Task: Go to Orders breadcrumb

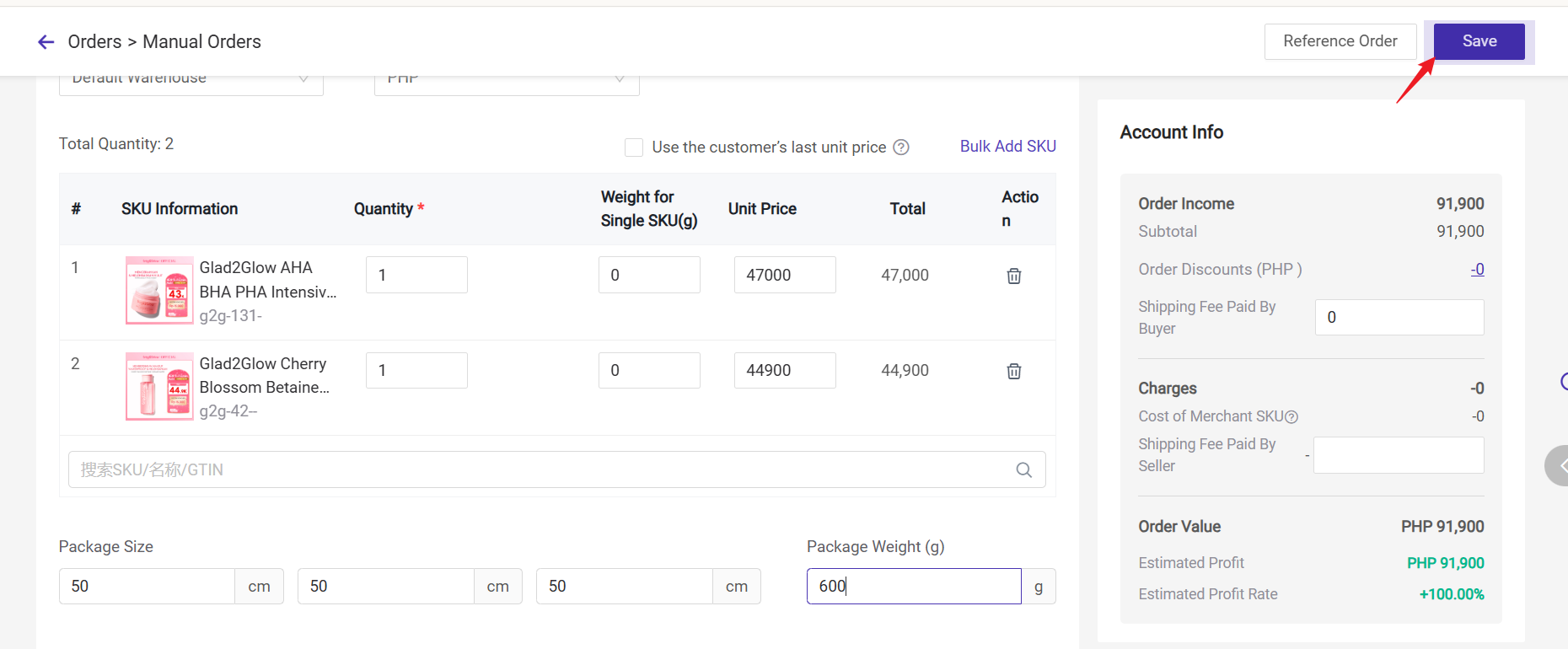Action: click(94, 42)
